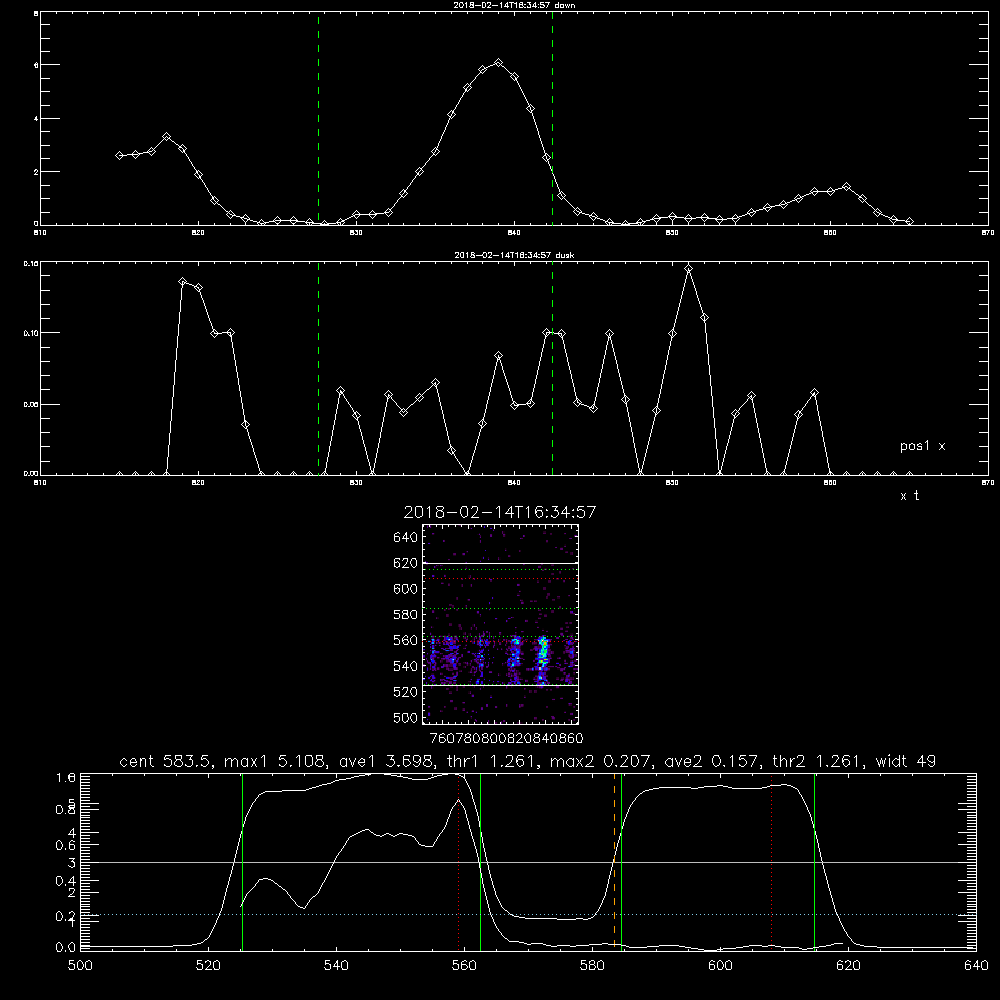
Task: Click the left green dashed line in dusk plot
Action: click(318, 368)
